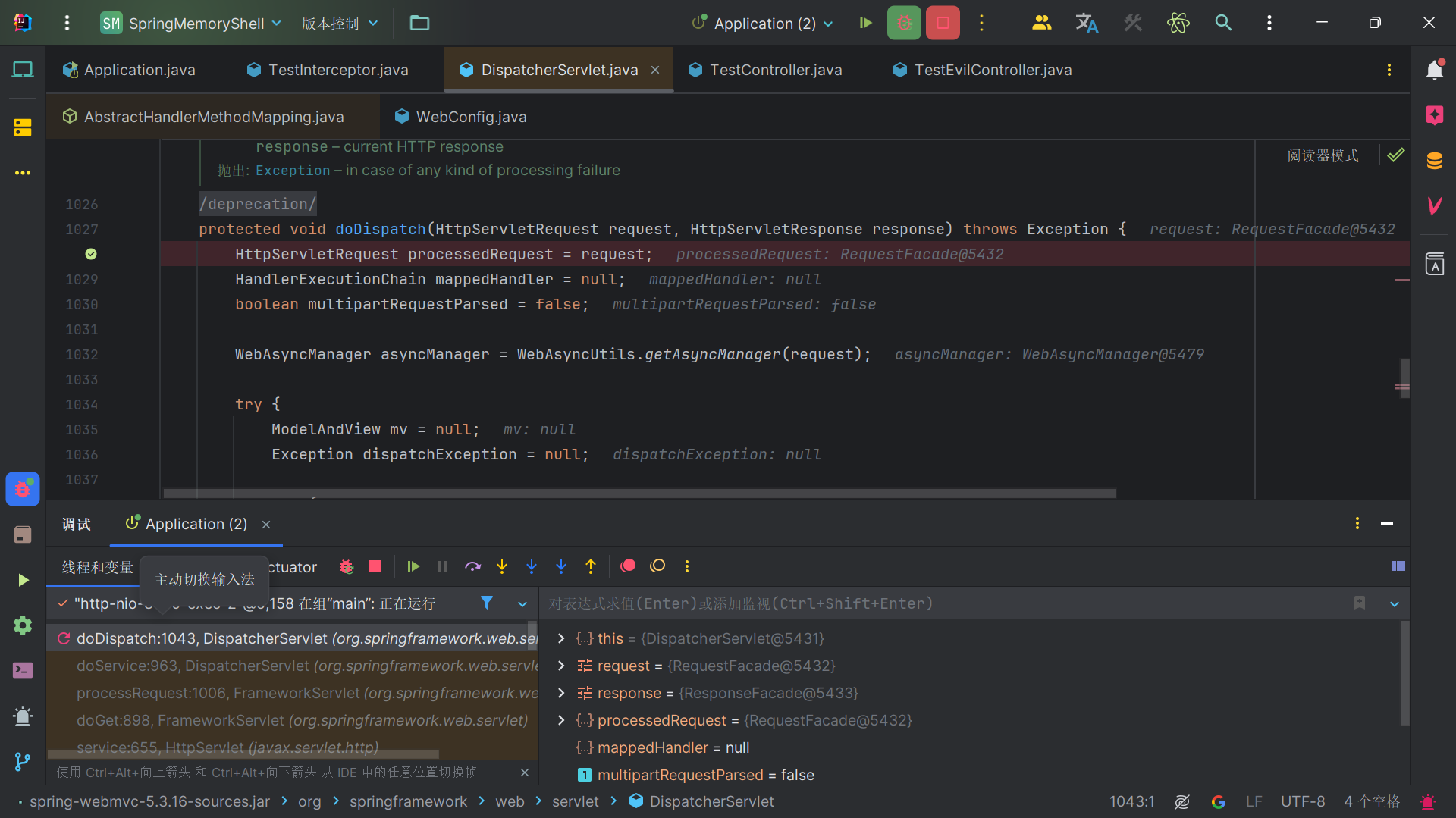Toggle thread filter funnel icon
This screenshot has width=1456, height=818.
click(487, 603)
